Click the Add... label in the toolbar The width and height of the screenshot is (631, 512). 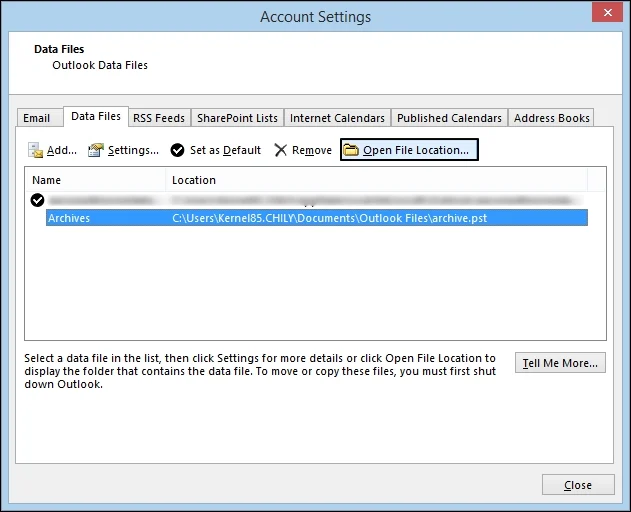(62, 150)
